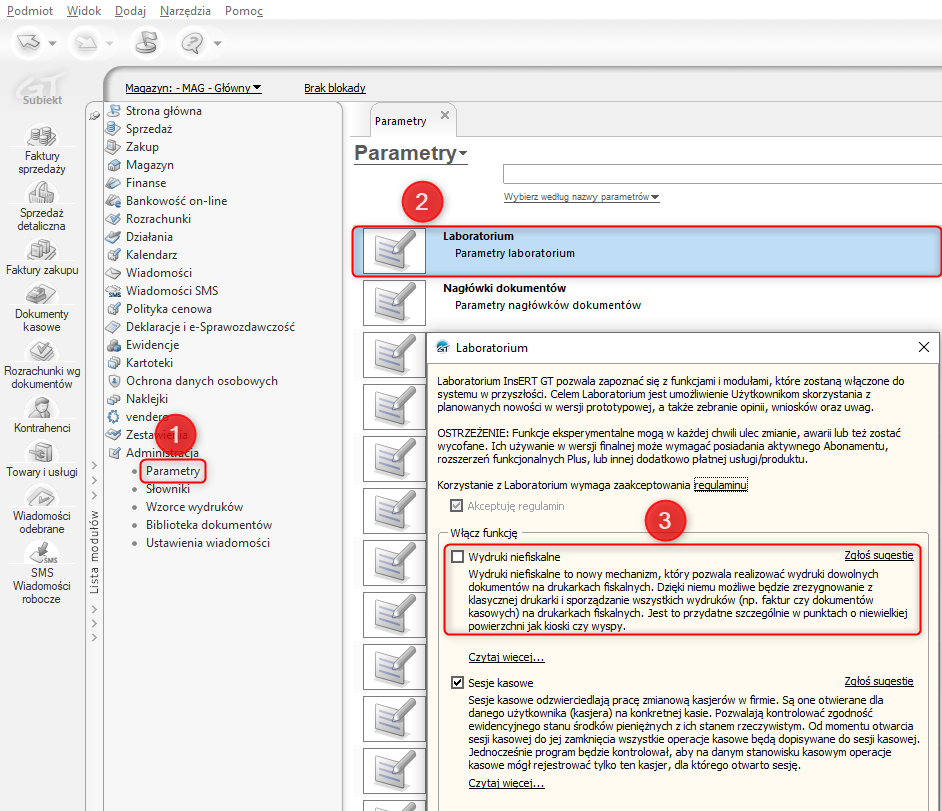Open the Polityka cenowa module
Viewport: 942px width, 811px height.
click(169, 309)
